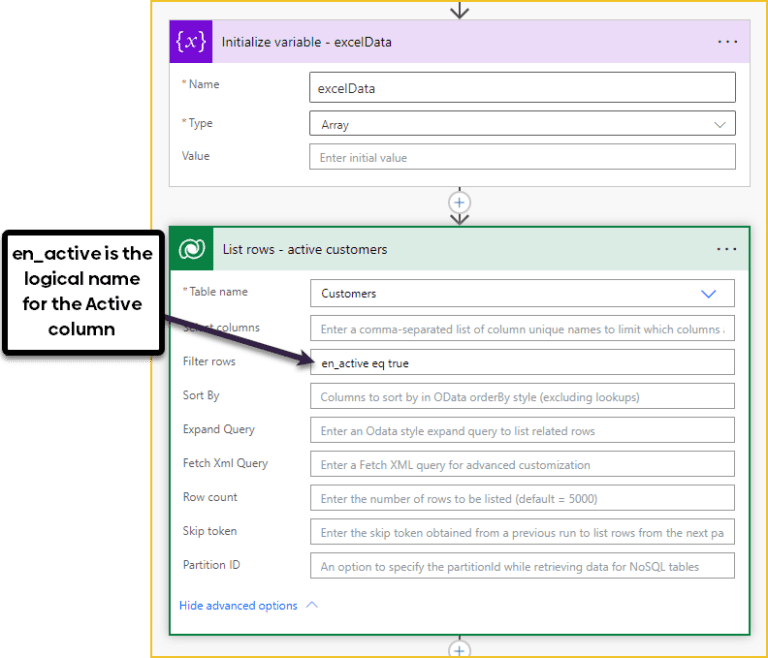Click into the Select columns field
This screenshot has width=768, height=658.
click(522, 329)
